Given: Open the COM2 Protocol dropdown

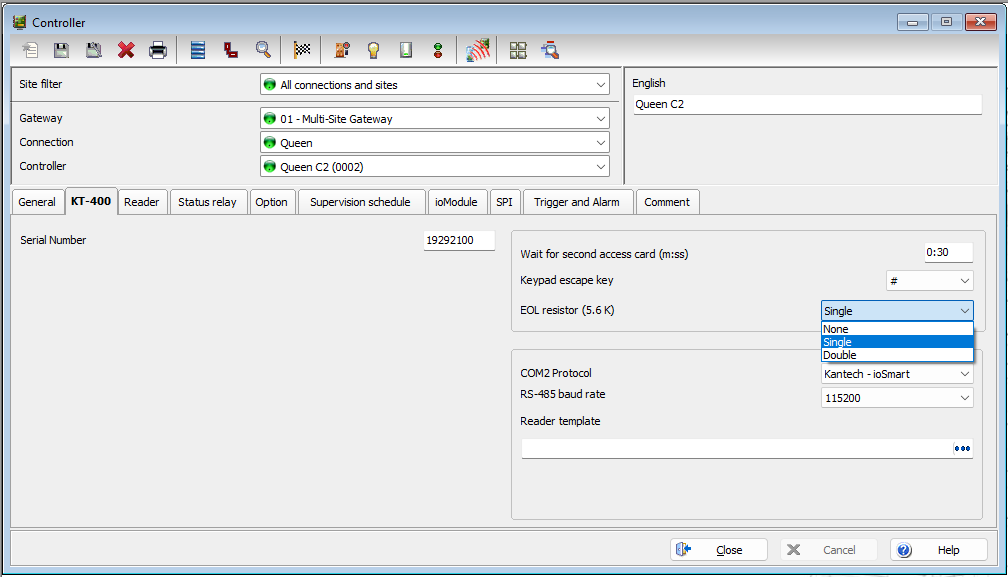Looking at the screenshot, I should 897,374.
